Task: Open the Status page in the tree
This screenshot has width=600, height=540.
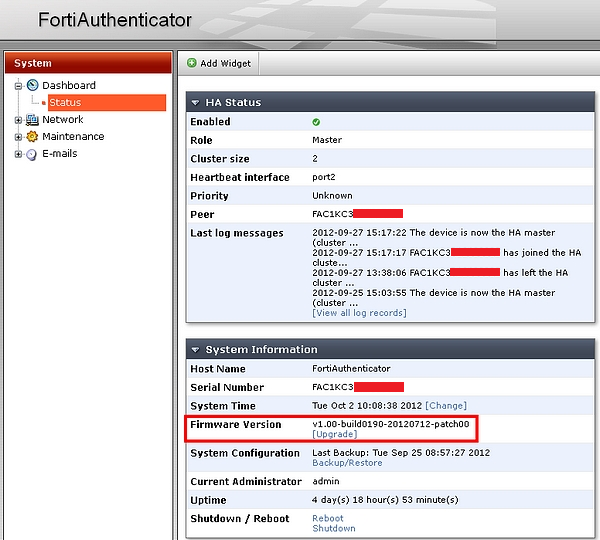Action: pyautogui.click(x=107, y=103)
